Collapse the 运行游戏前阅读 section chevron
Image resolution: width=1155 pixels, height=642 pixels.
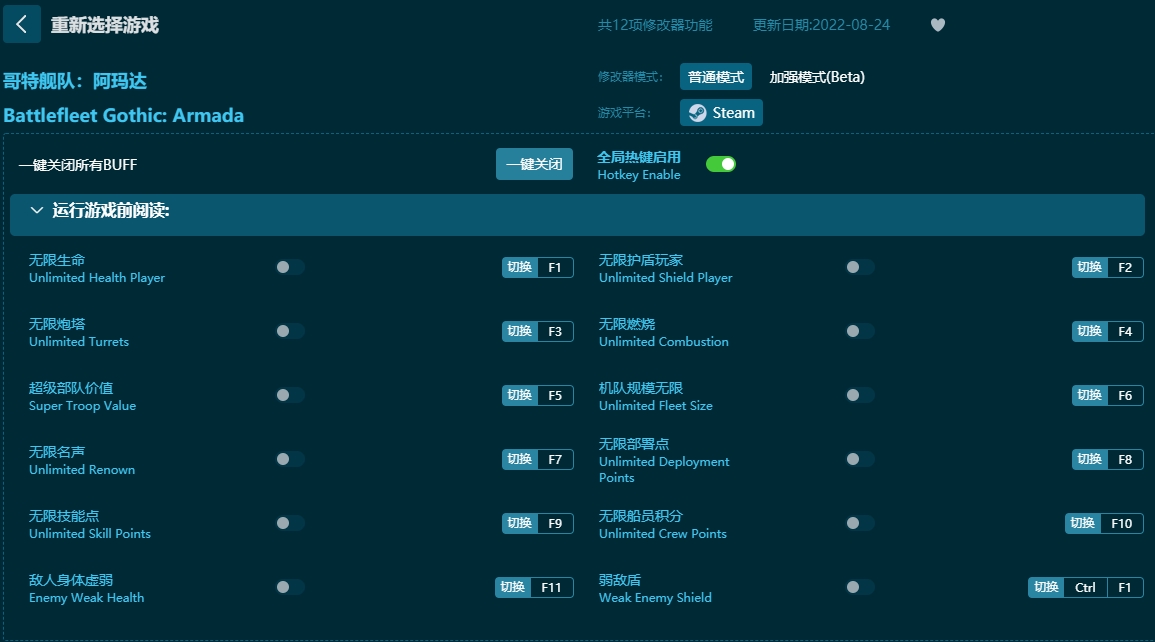(x=37, y=211)
